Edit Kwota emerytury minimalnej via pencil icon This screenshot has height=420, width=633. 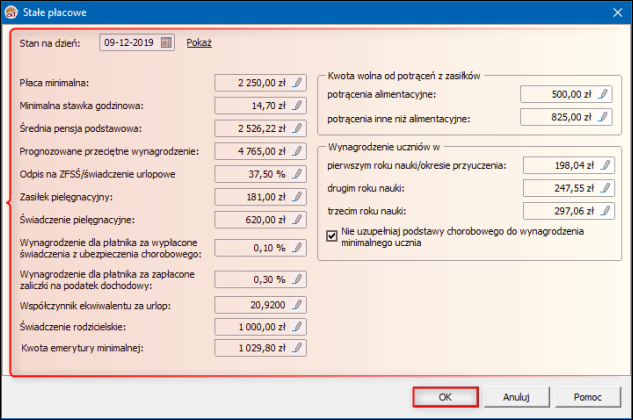tap(298, 347)
